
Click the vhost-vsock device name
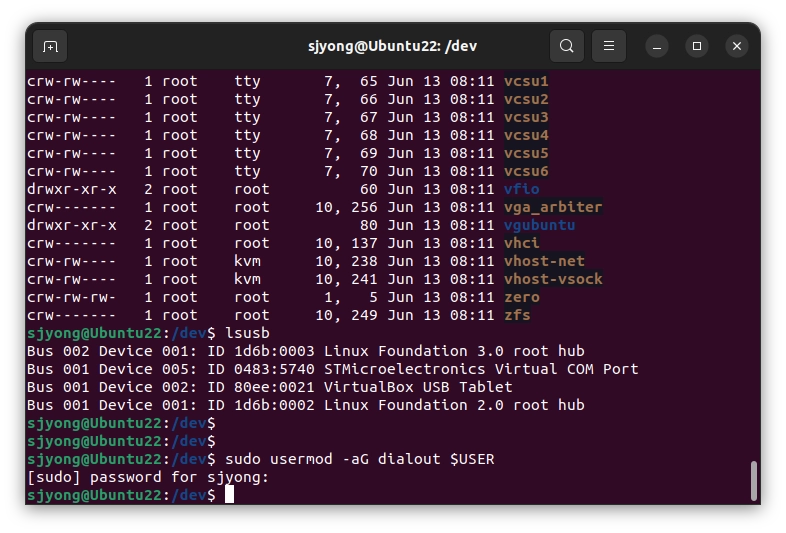click(553, 279)
